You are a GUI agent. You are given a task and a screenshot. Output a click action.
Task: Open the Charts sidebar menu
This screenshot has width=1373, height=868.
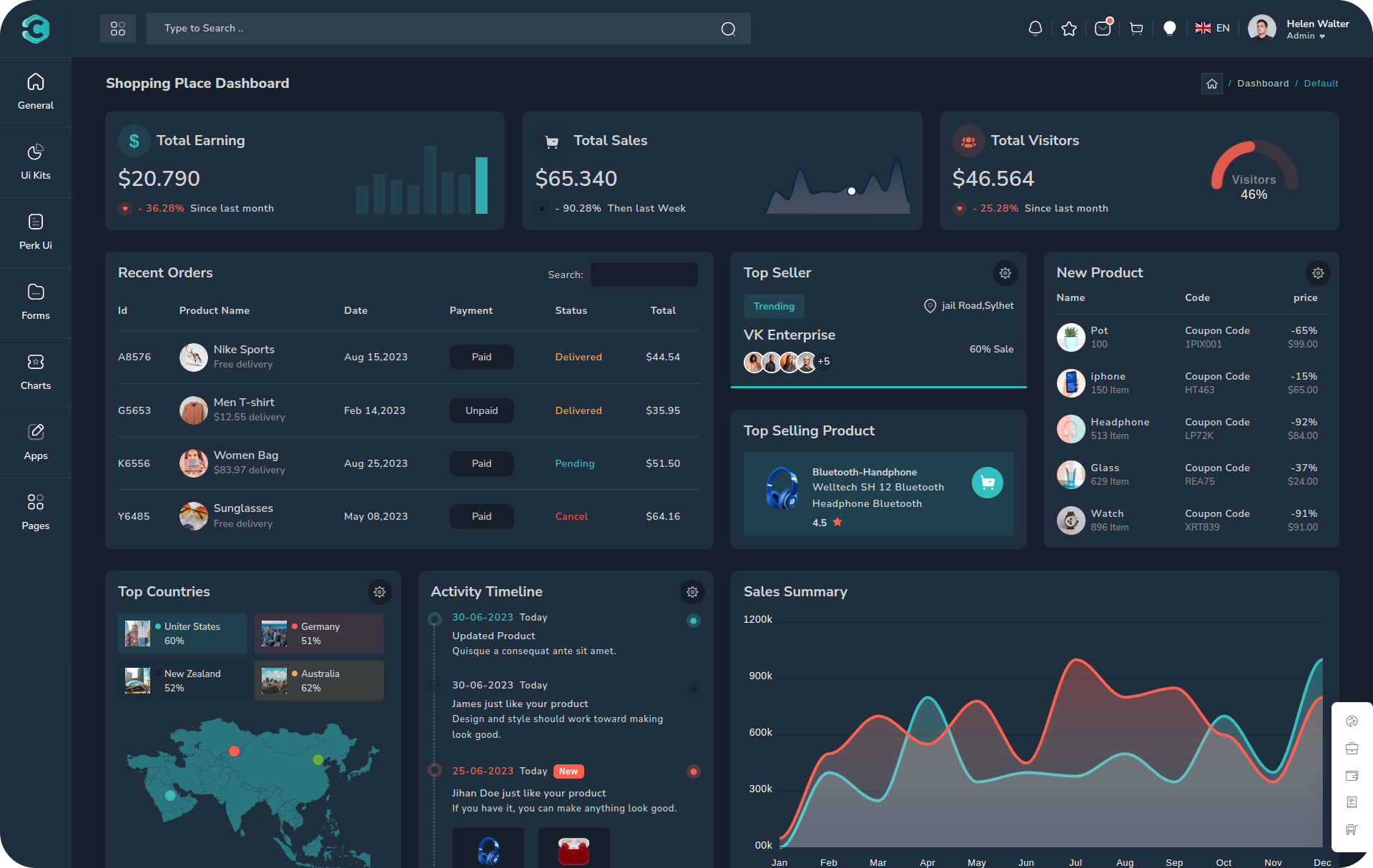[36, 372]
